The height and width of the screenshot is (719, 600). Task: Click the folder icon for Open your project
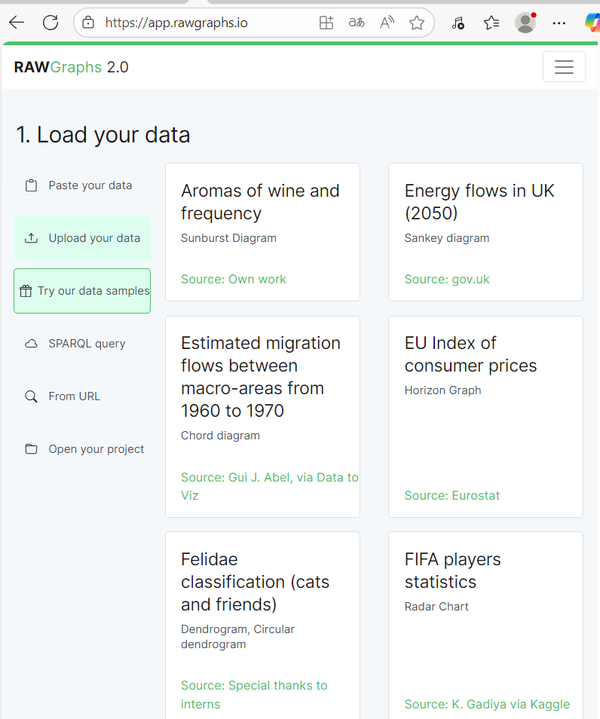point(31,449)
